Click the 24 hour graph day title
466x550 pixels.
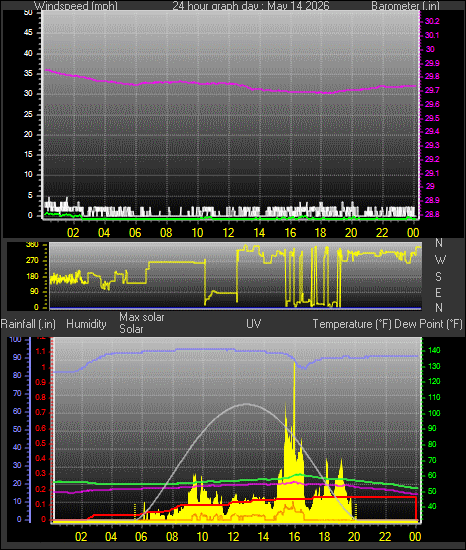click(x=251, y=6)
